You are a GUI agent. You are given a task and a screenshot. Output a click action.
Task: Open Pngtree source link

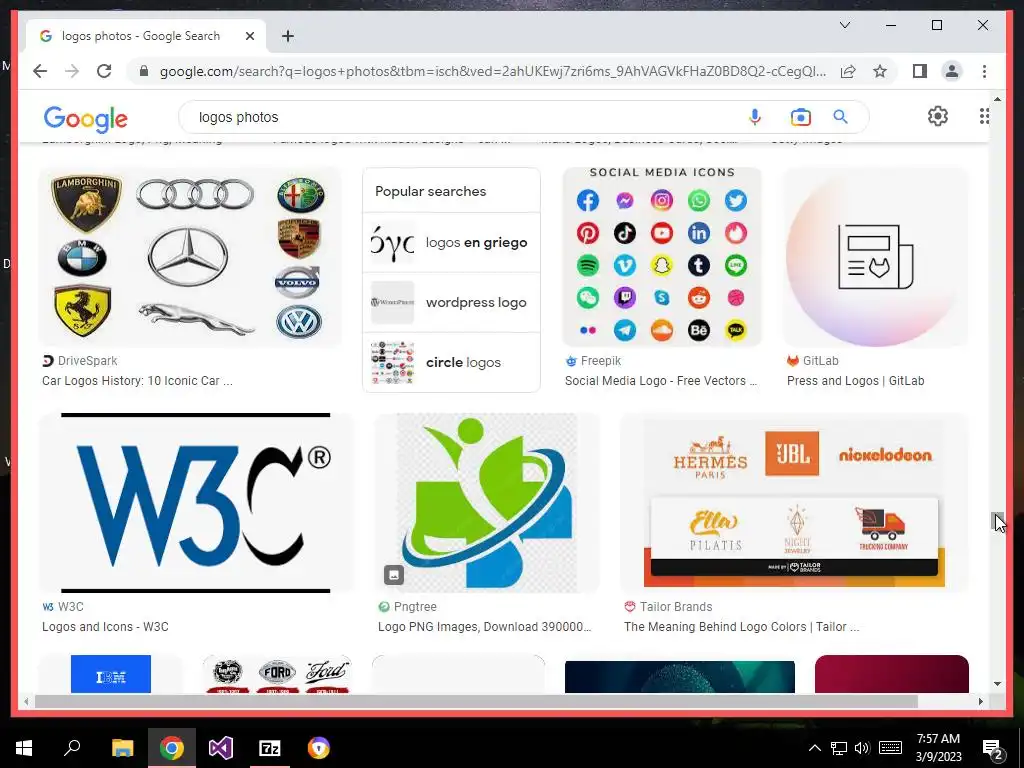408,607
